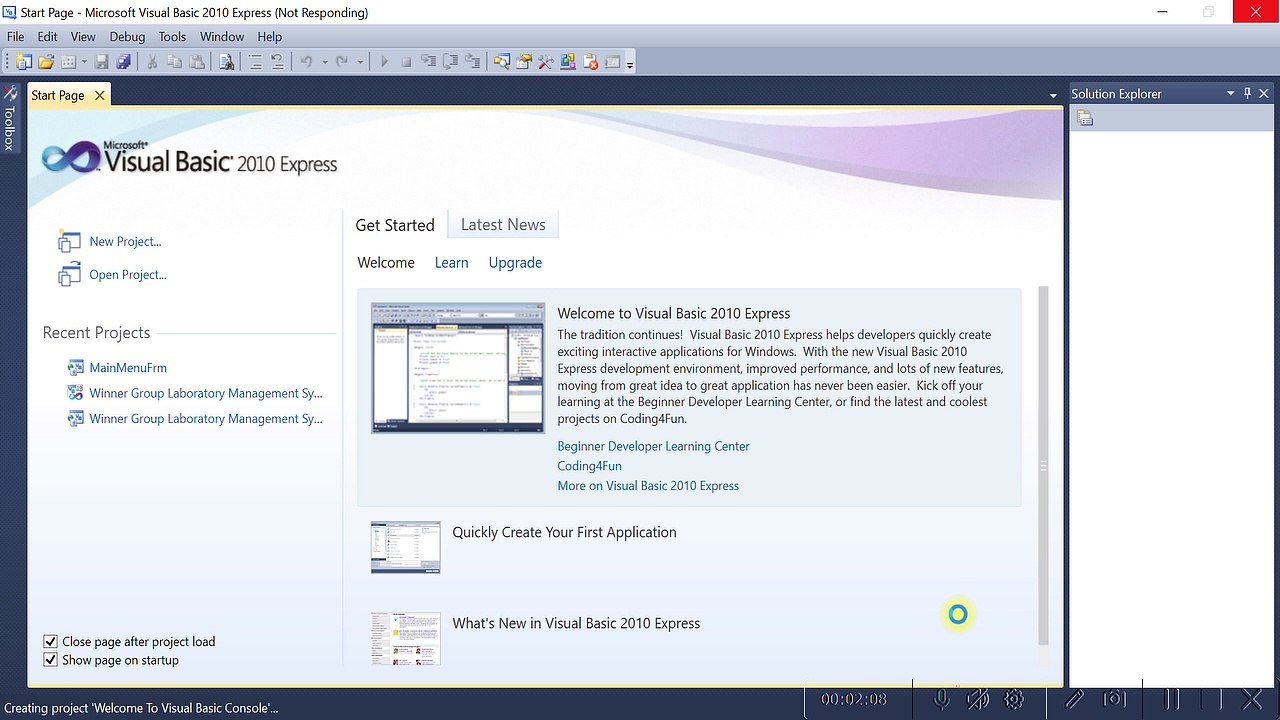1280x720 pixels.
Task: Click the New Project toolbar icon
Action: [x=22, y=62]
